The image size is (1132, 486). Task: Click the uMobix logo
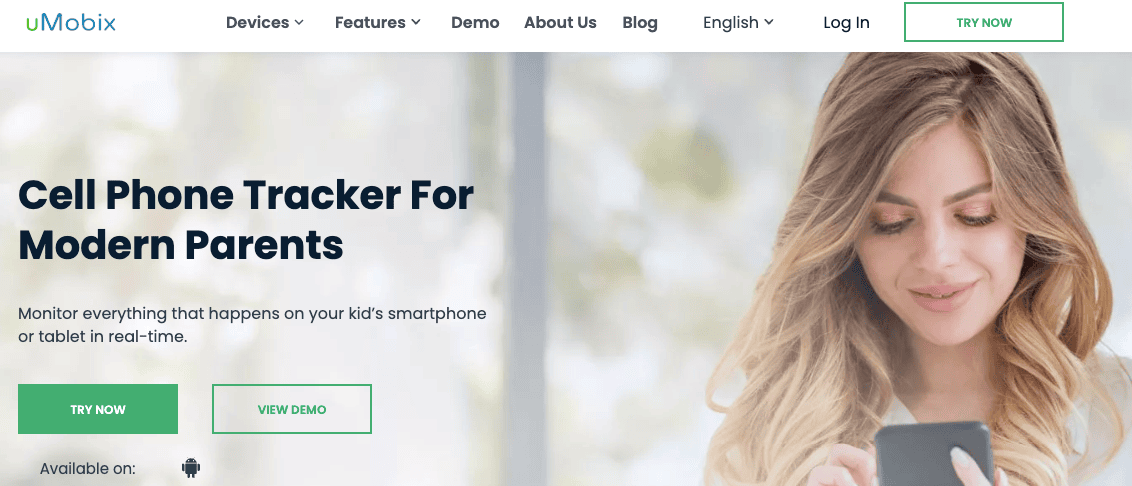pyautogui.click(x=70, y=22)
